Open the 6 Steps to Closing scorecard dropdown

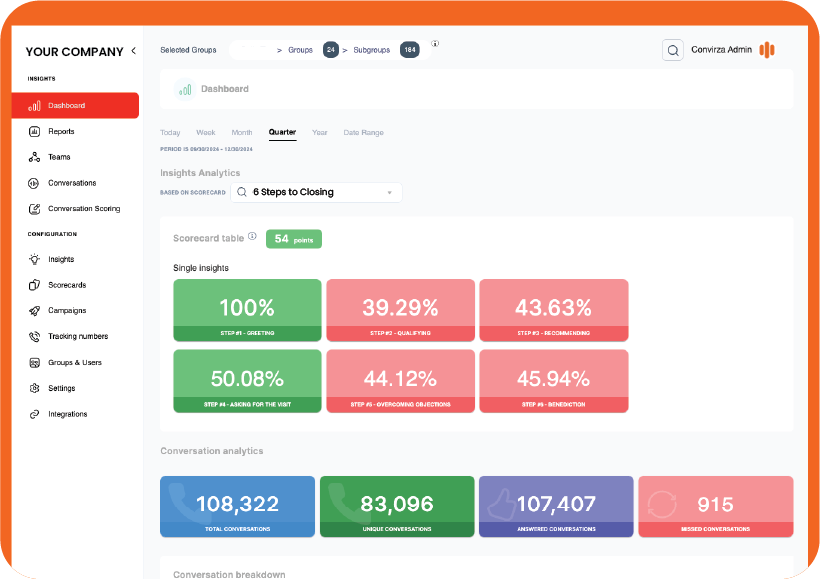(x=316, y=191)
